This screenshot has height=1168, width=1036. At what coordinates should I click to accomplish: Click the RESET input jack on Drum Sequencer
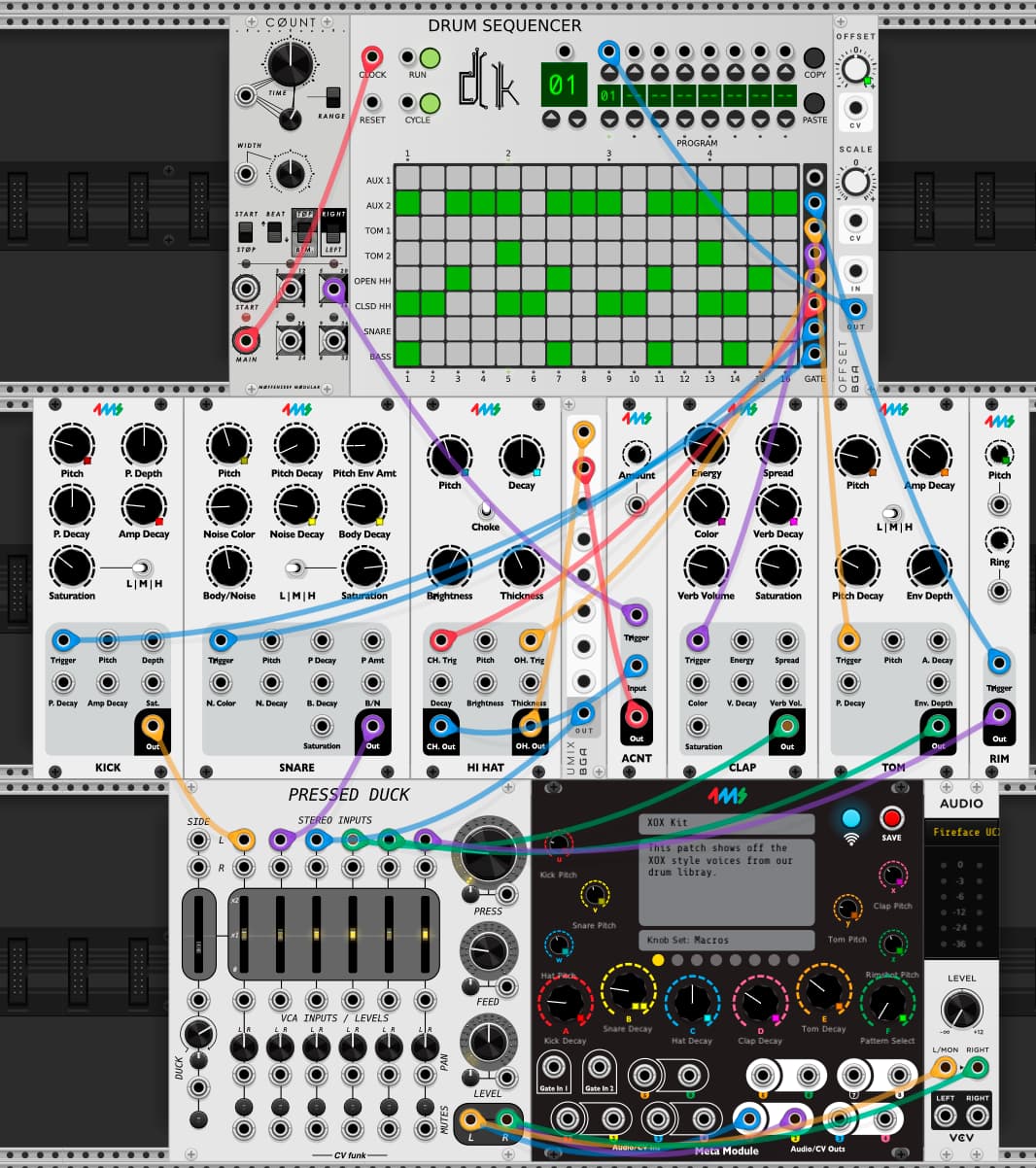tap(372, 102)
